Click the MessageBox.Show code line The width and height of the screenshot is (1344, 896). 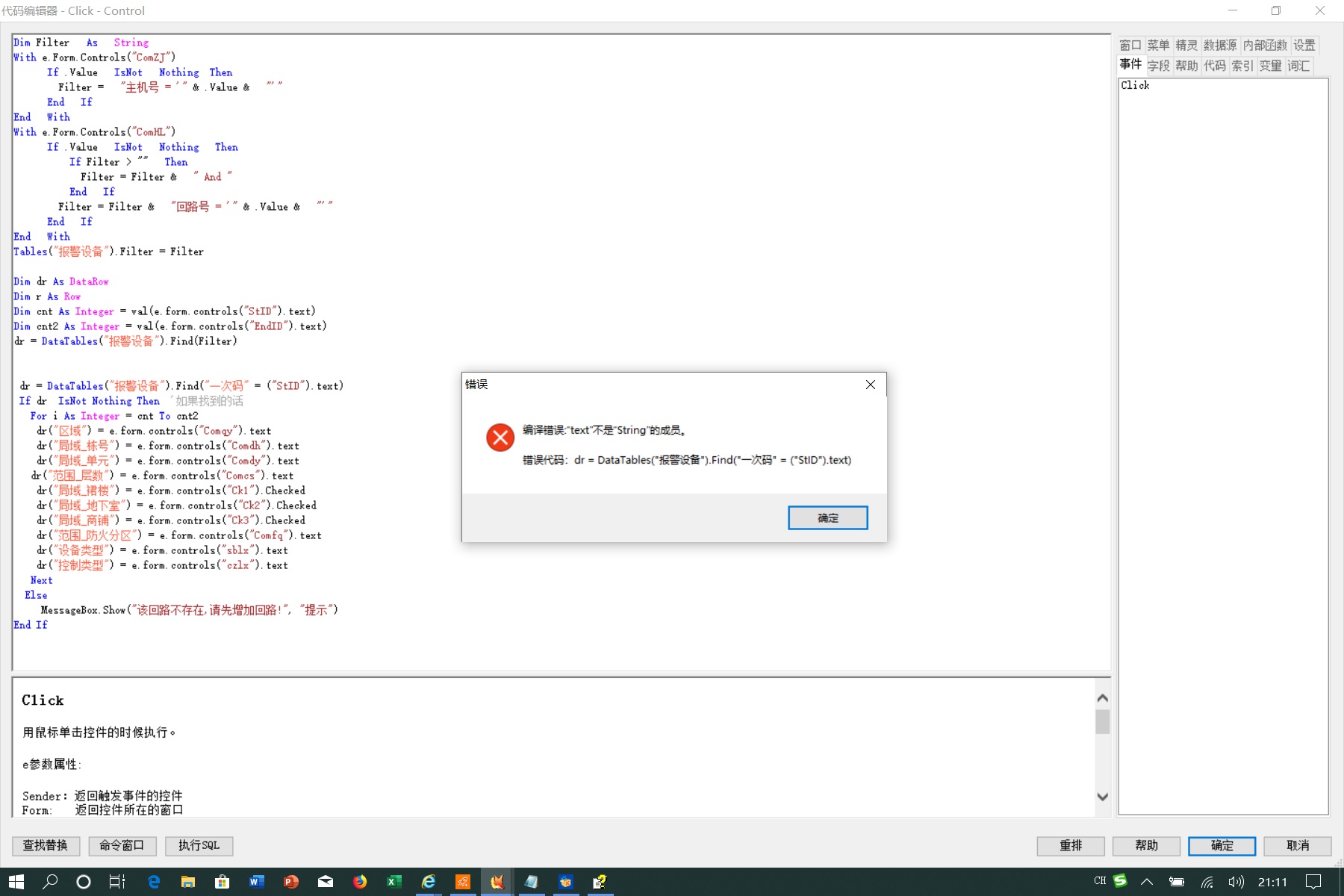(189, 610)
